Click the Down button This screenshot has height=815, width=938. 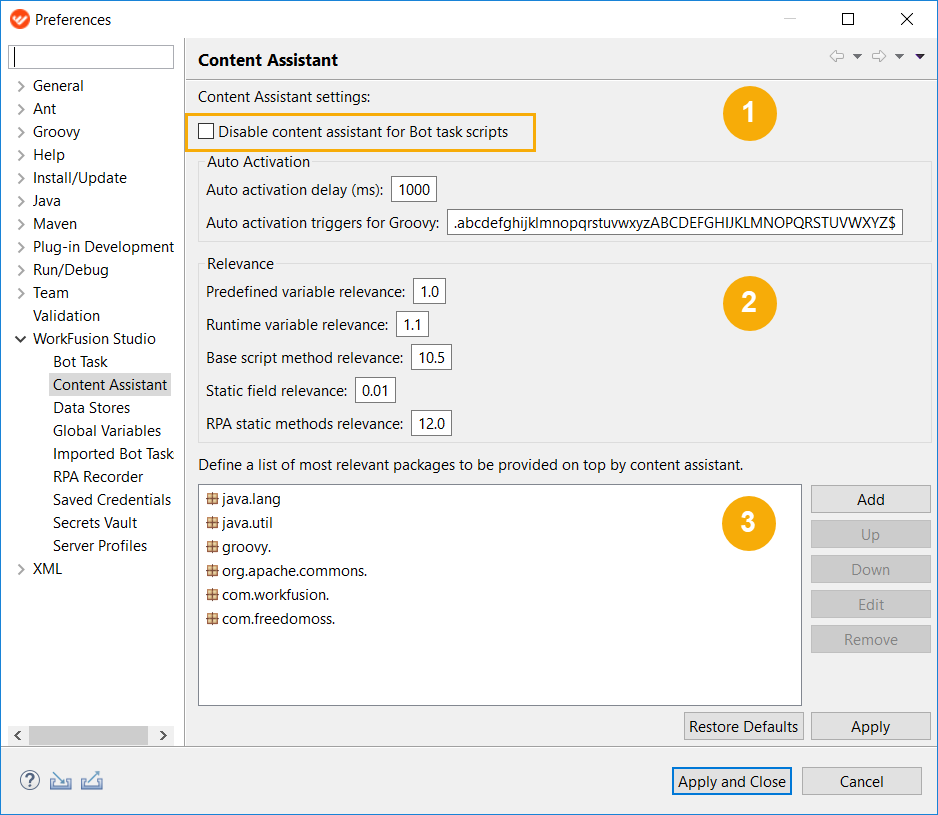(870, 569)
